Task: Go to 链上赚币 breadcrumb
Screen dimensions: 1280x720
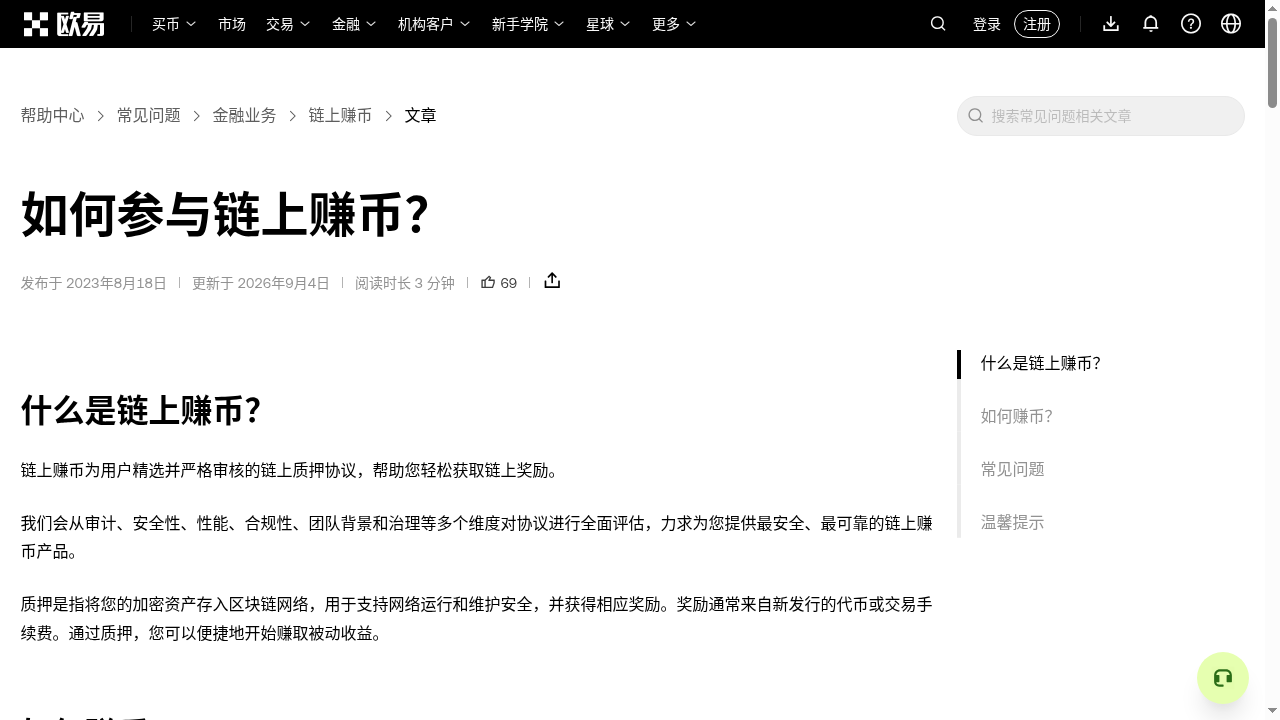Action: click(x=341, y=116)
